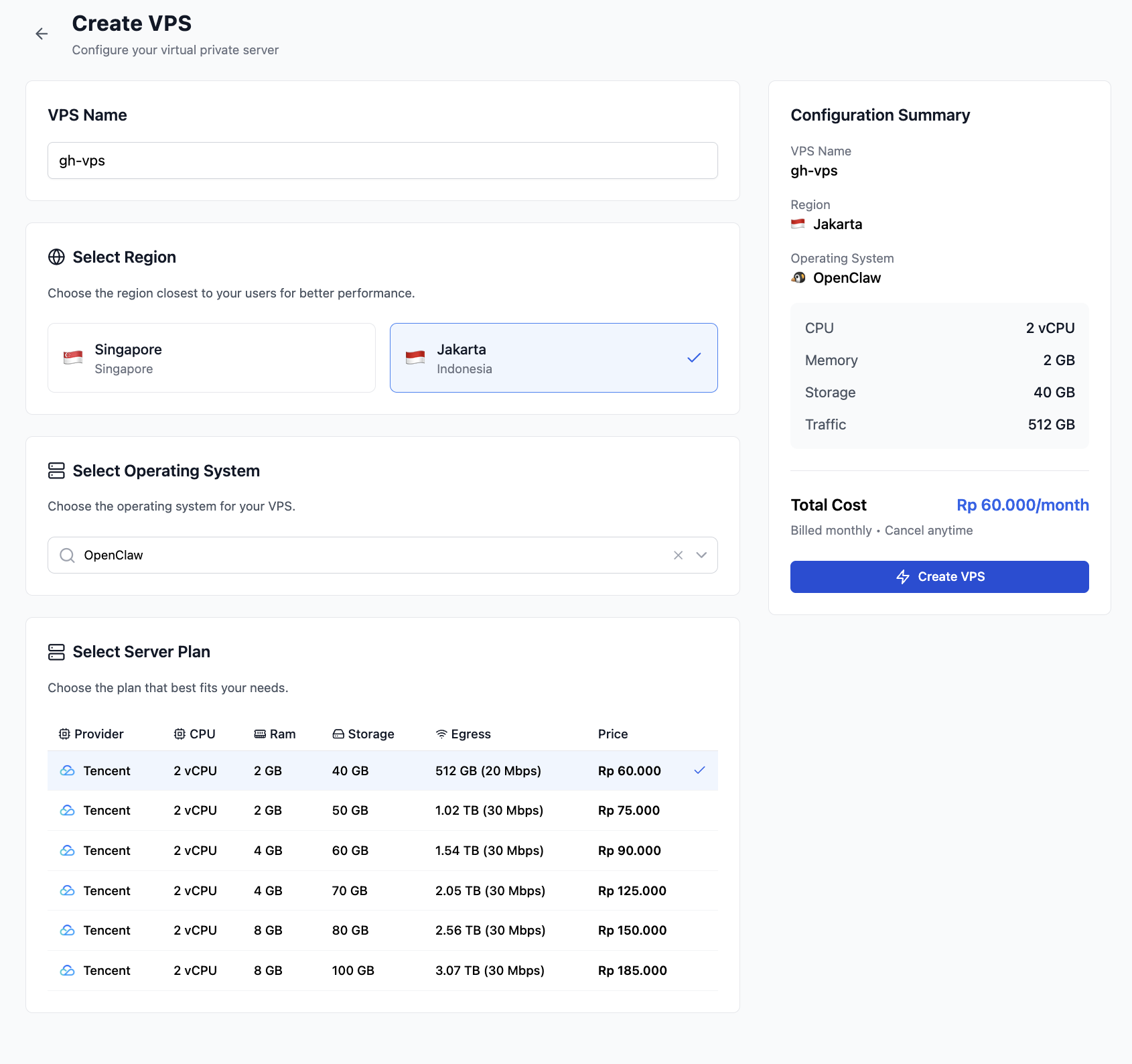The width and height of the screenshot is (1132, 1064).
Task: Click the globe icon beside Select Region
Action: (56, 257)
